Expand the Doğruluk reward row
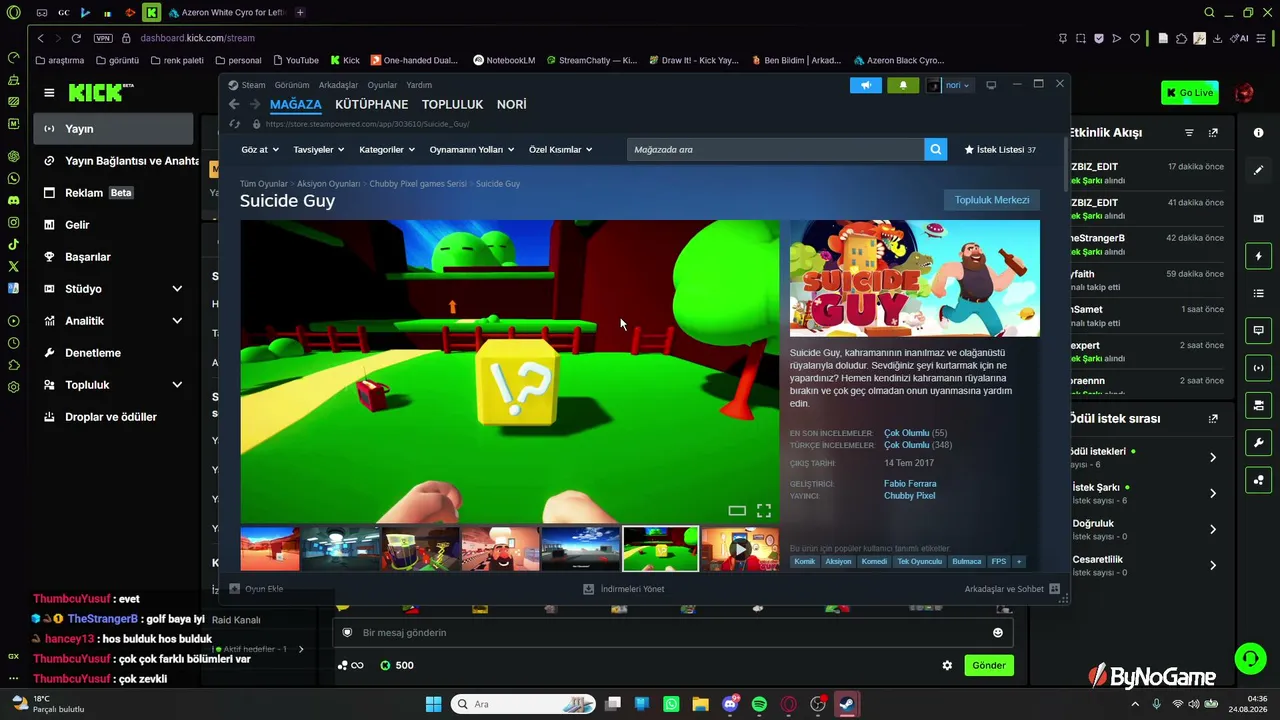The height and width of the screenshot is (720, 1280). 1213,529
